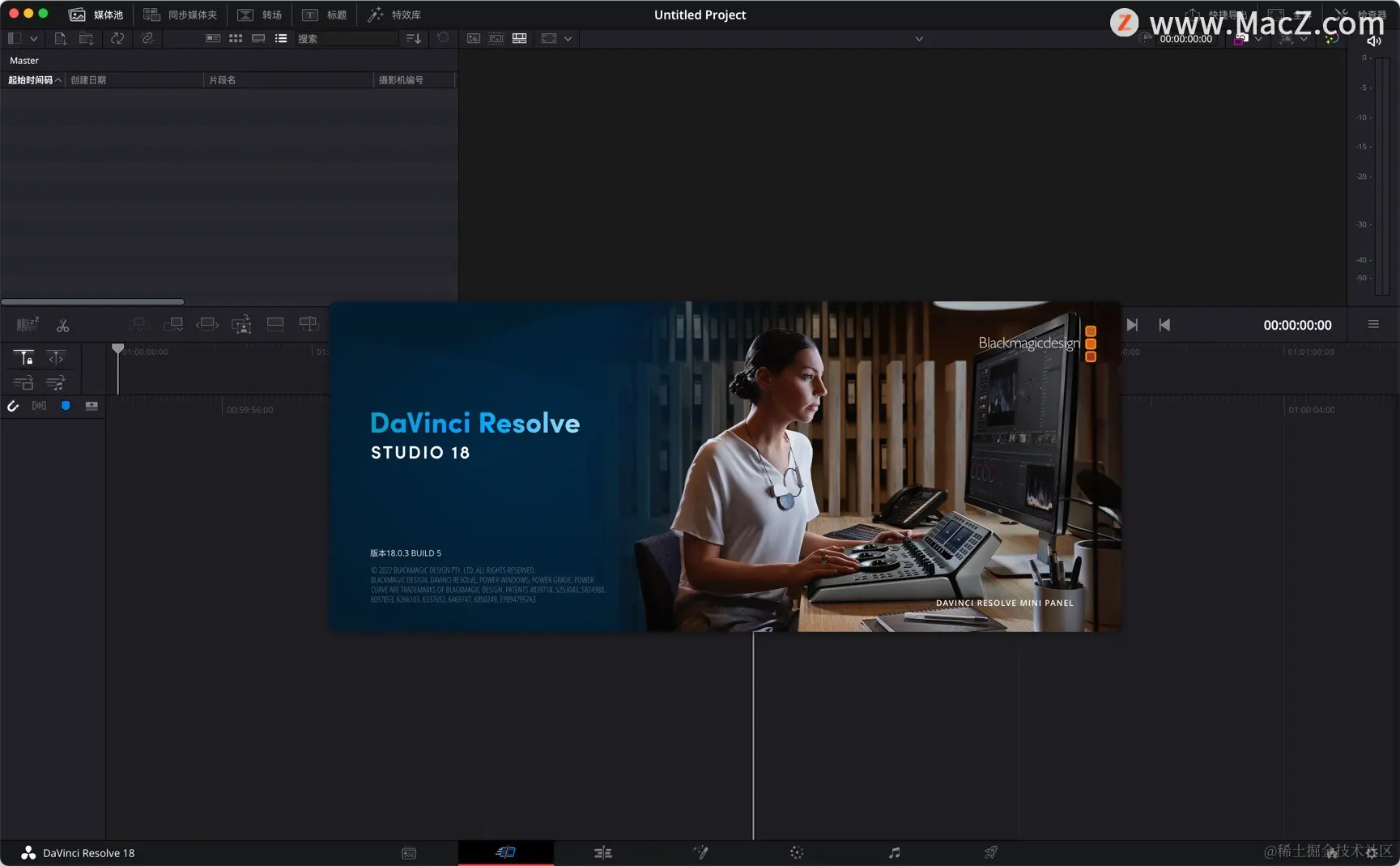Select source clip viewer mode
The image size is (1400, 866).
pos(474,38)
